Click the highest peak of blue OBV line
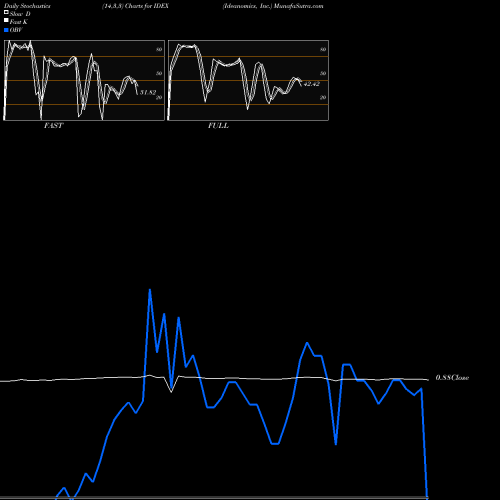Screen dimensions: 500x500 tap(150, 290)
